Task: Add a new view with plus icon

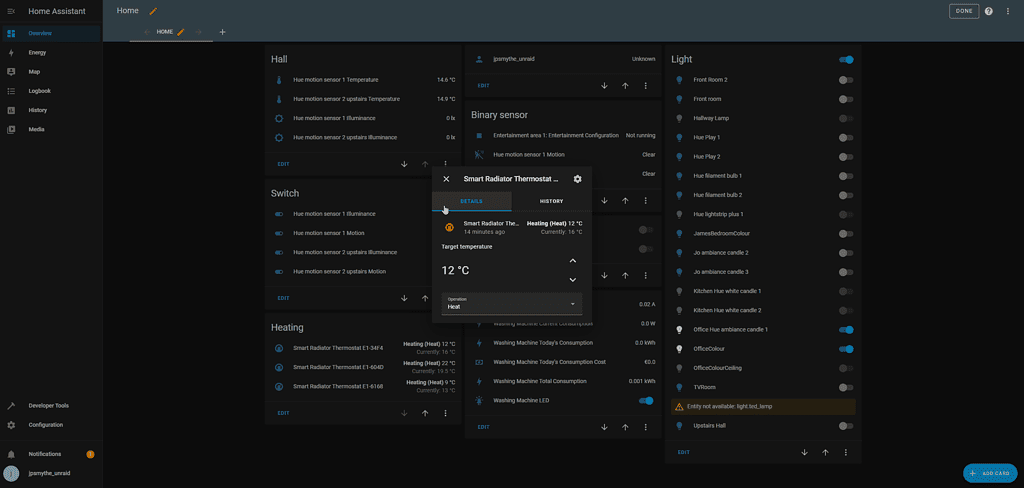Action: pos(222,32)
